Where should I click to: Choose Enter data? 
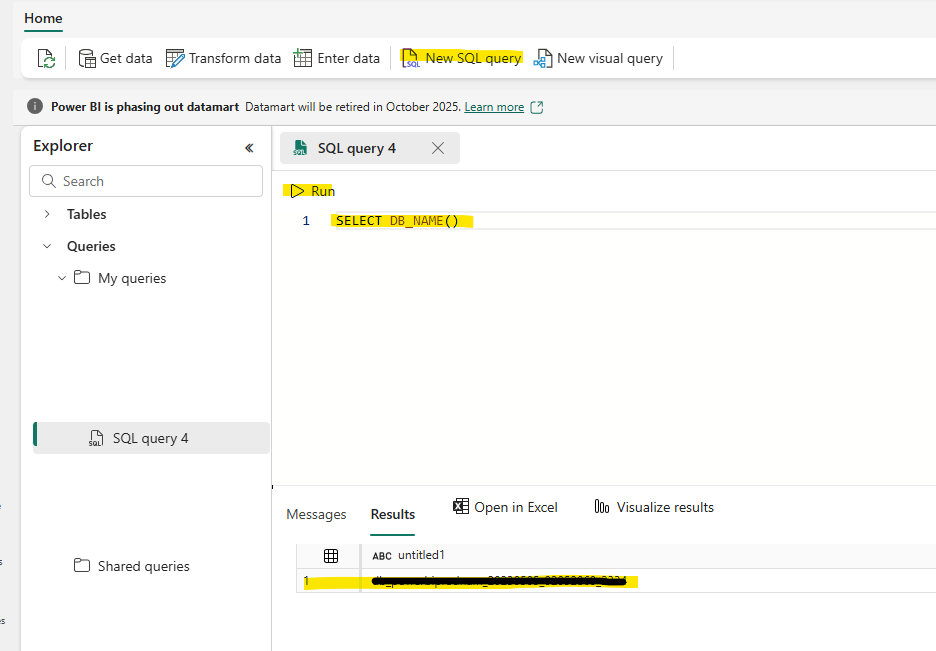pyautogui.click(x=337, y=58)
